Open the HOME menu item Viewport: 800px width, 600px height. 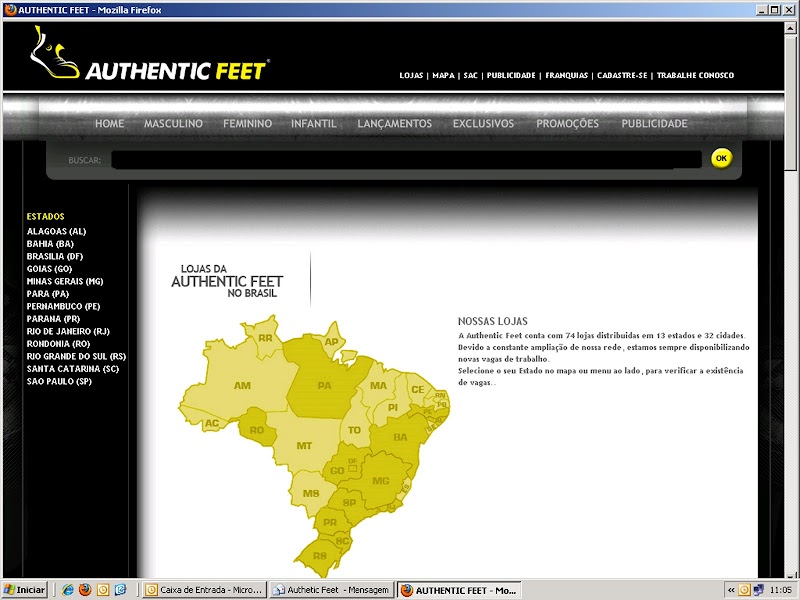click(x=110, y=123)
